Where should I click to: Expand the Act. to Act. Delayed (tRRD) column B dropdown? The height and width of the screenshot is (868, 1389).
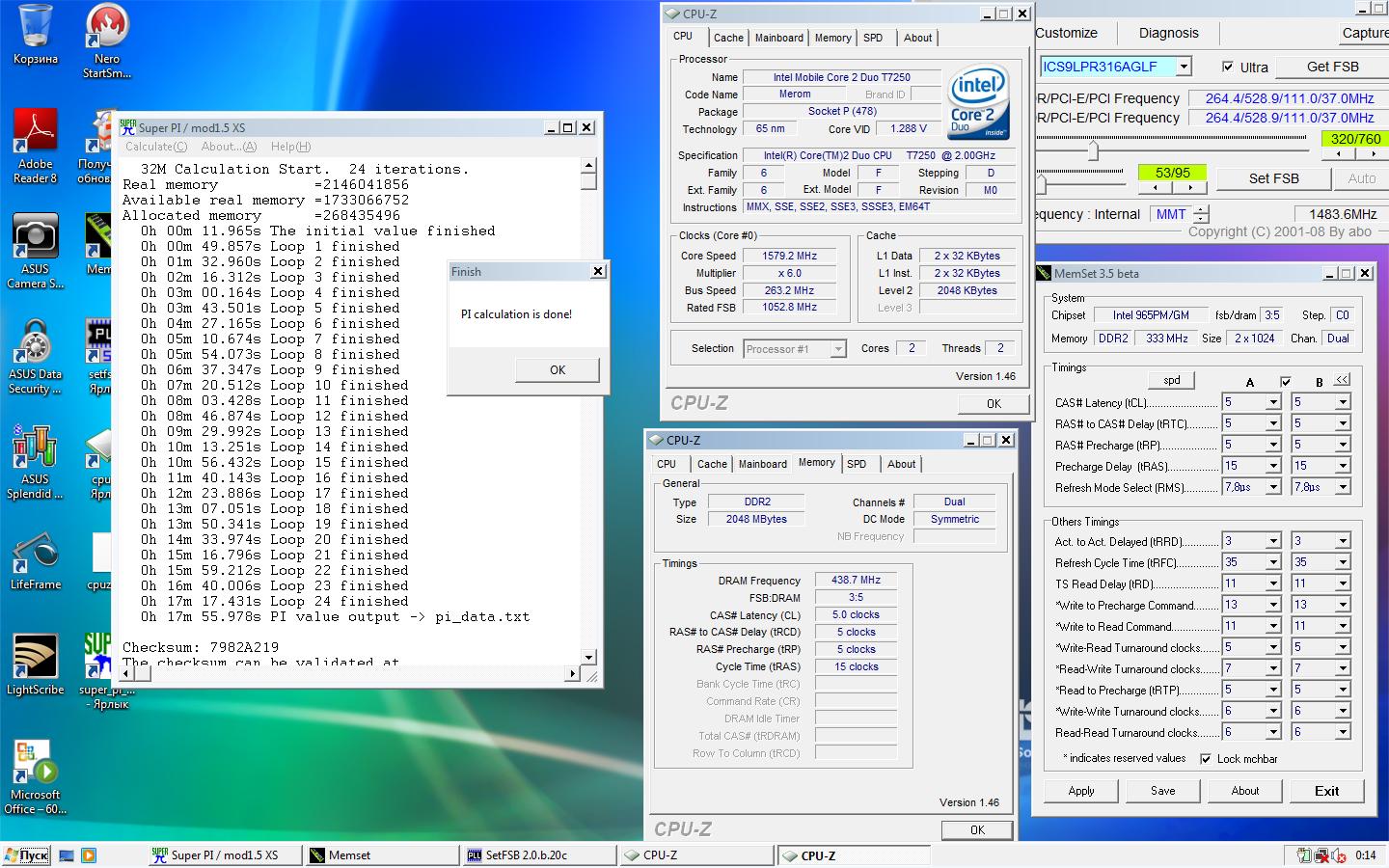coord(1342,541)
